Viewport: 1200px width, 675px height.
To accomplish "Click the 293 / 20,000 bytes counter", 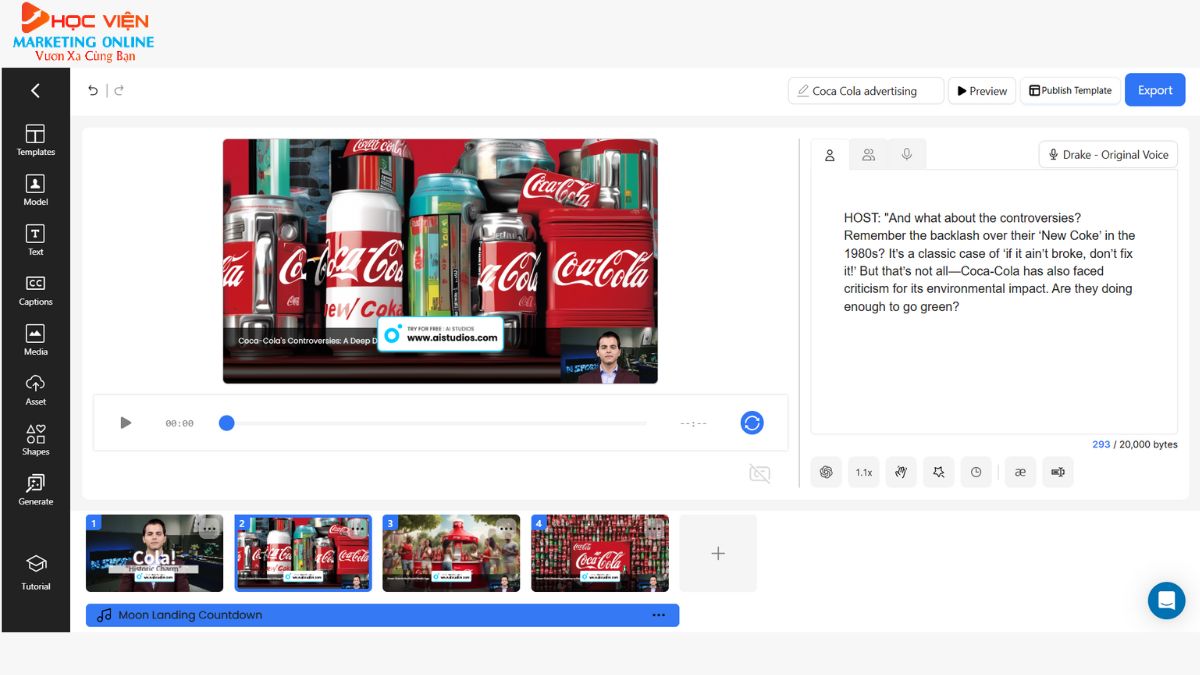I will pyautogui.click(x=1134, y=445).
